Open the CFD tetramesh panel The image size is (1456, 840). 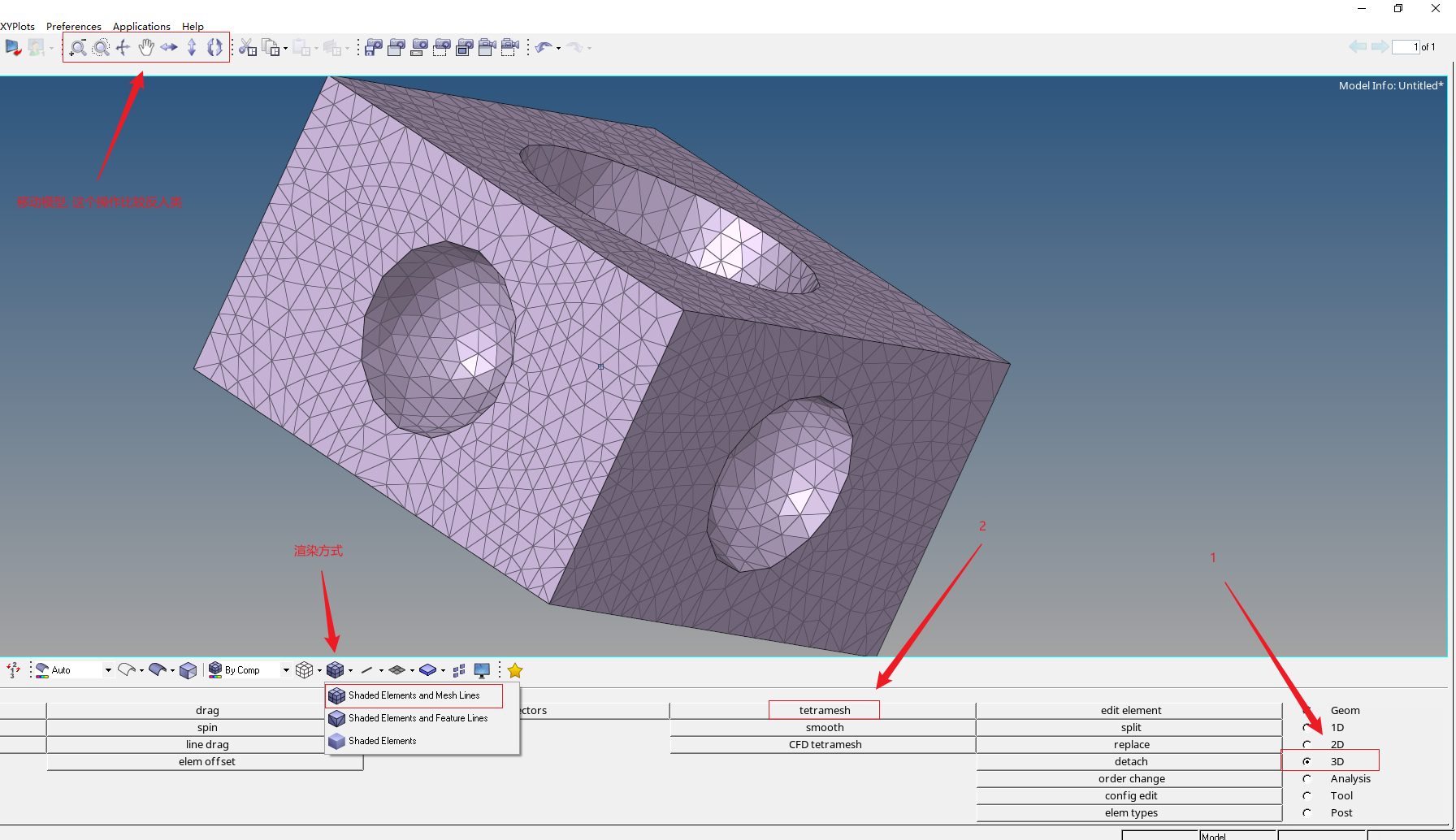click(x=824, y=744)
